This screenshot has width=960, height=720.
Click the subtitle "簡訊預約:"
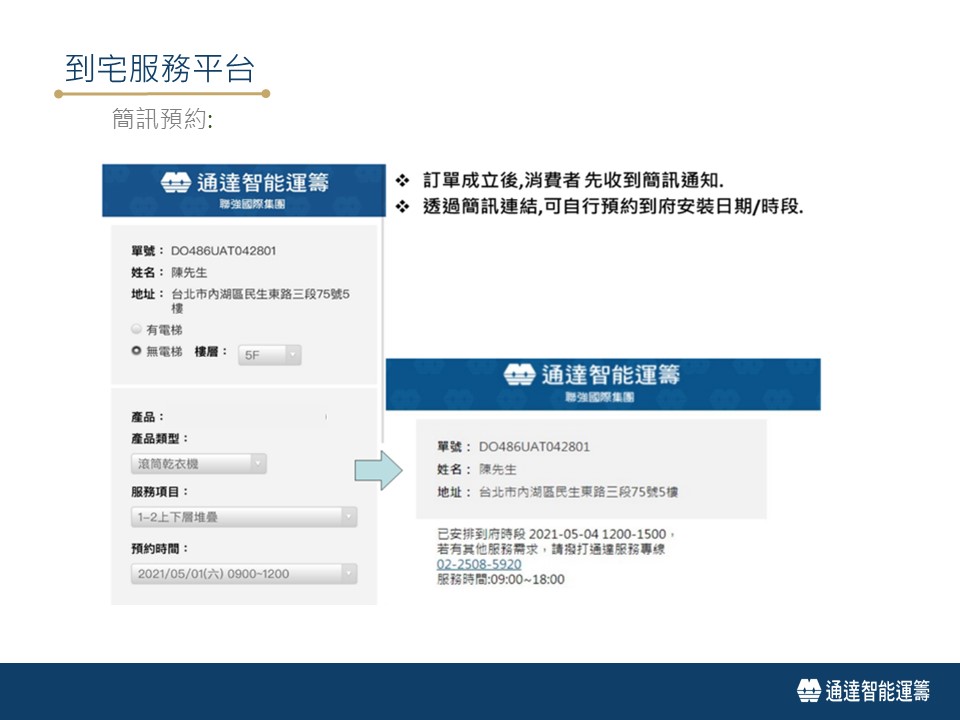(162, 119)
